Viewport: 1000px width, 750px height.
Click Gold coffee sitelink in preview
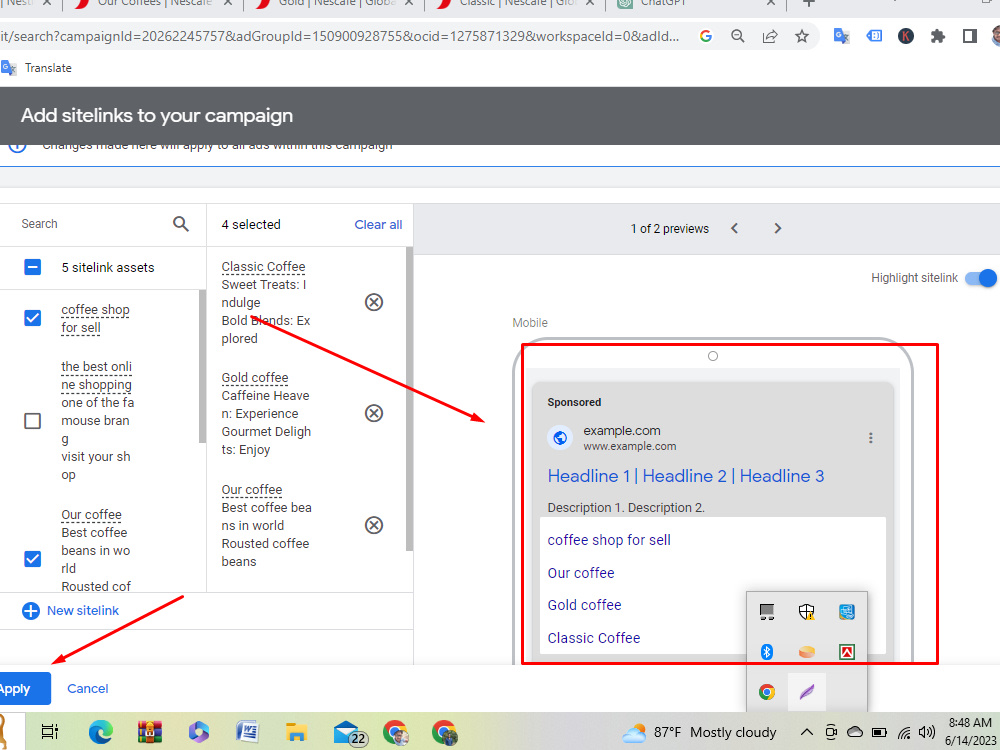[x=584, y=605]
